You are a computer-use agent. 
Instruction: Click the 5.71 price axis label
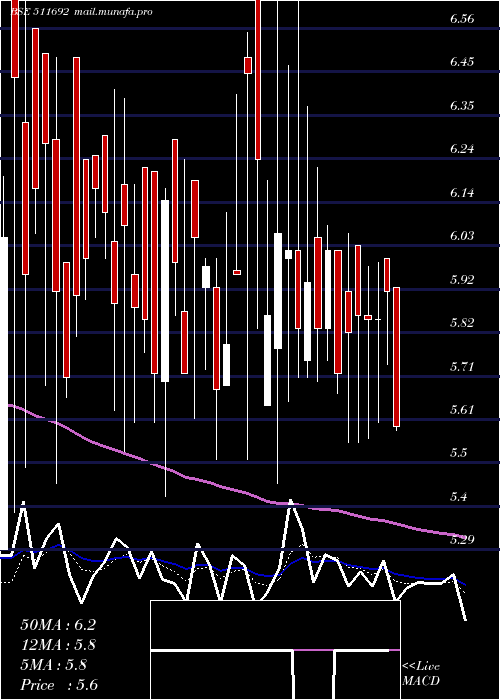tap(462, 367)
